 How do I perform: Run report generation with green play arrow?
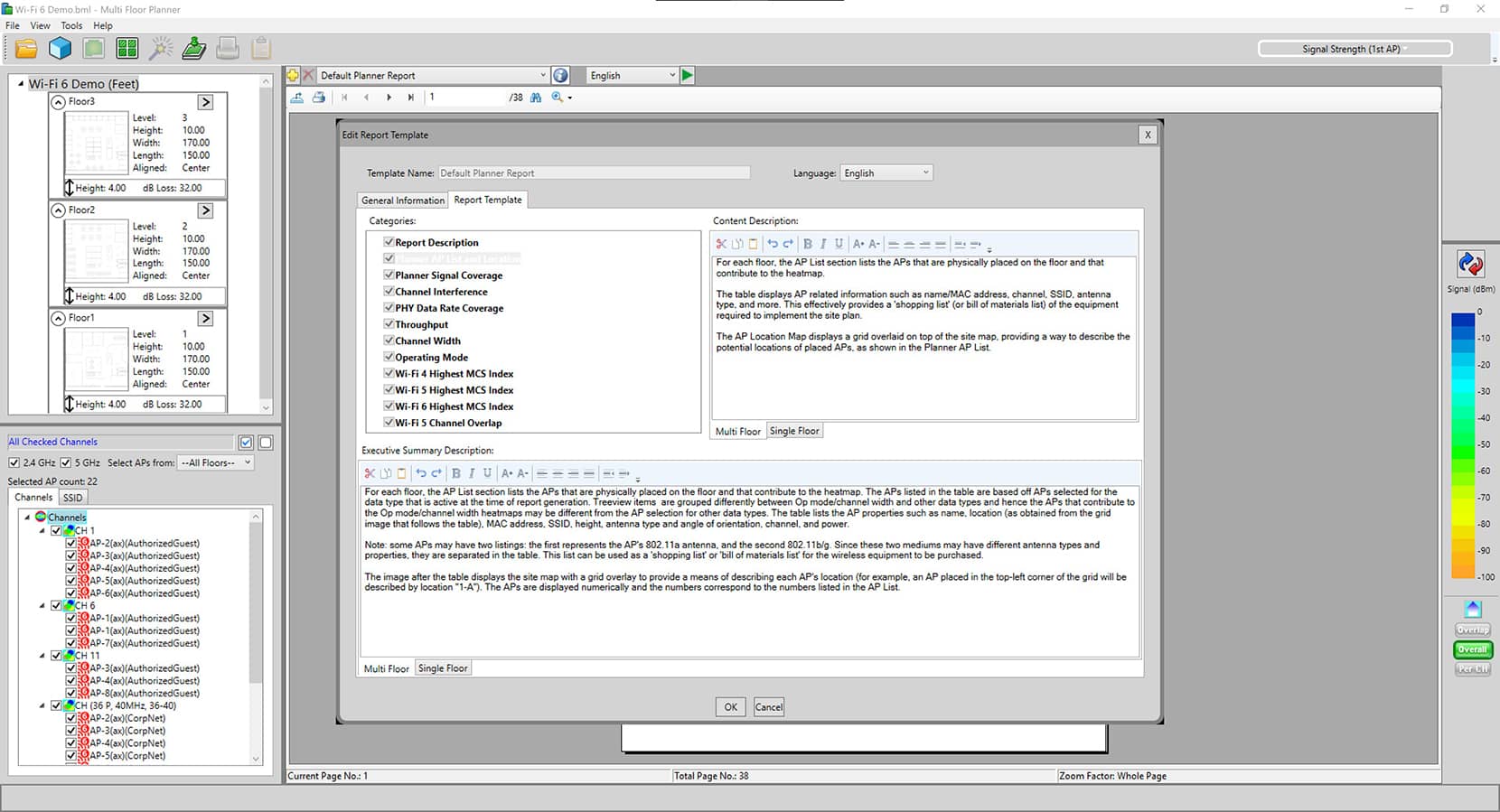[x=688, y=76]
